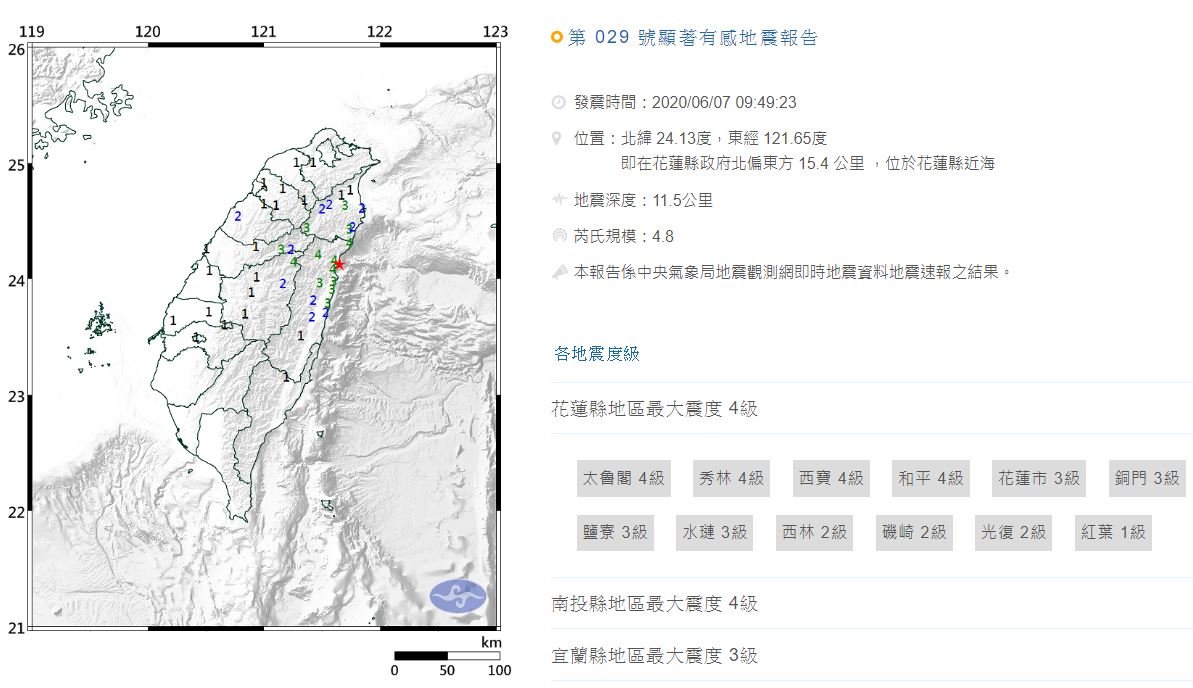The width and height of the screenshot is (1193, 688).
Task: Select the 西寶 4級 tag
Action: (831, 479)
